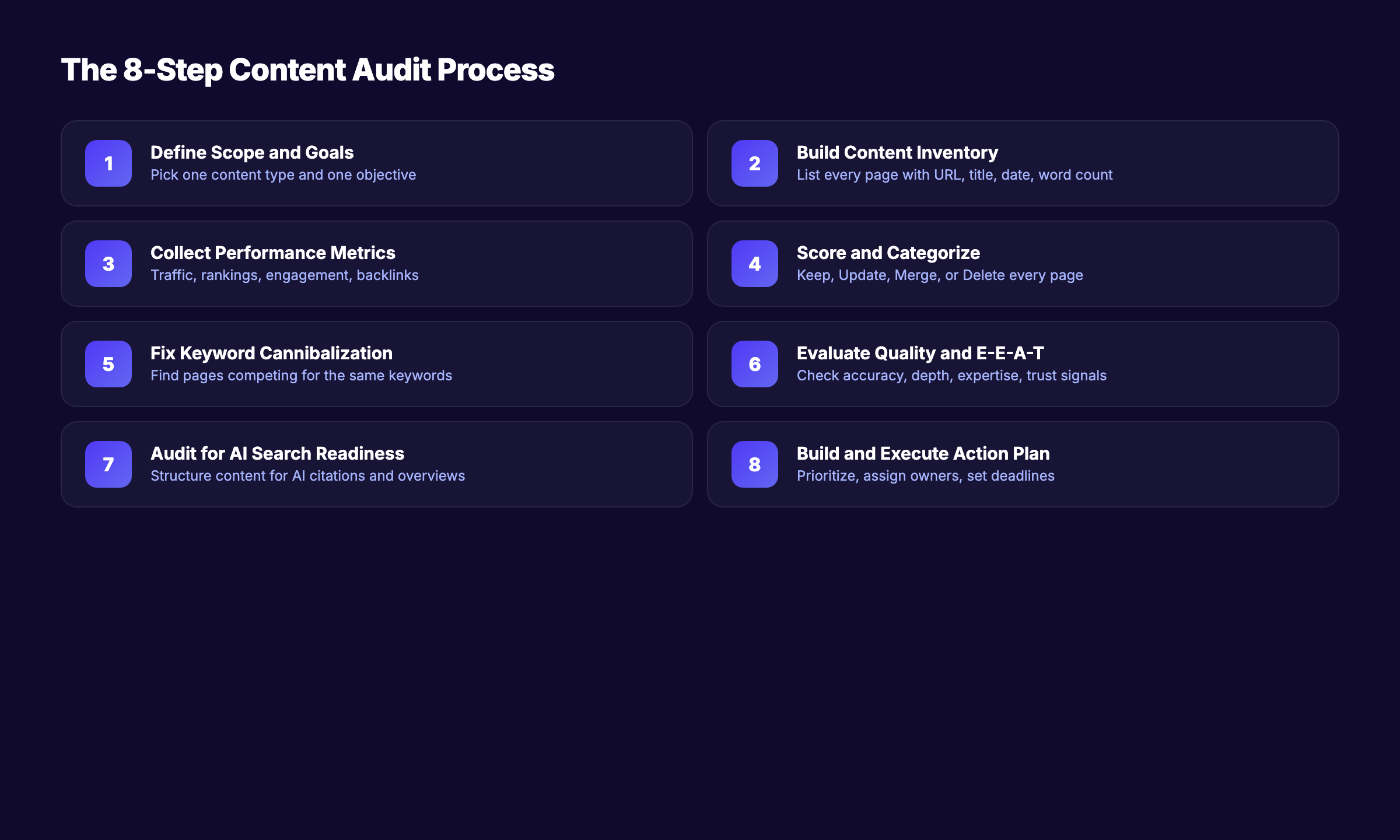Click the number 1 badge icon
The height and width of the screenshot is (840, 1400).
point(108,163)
